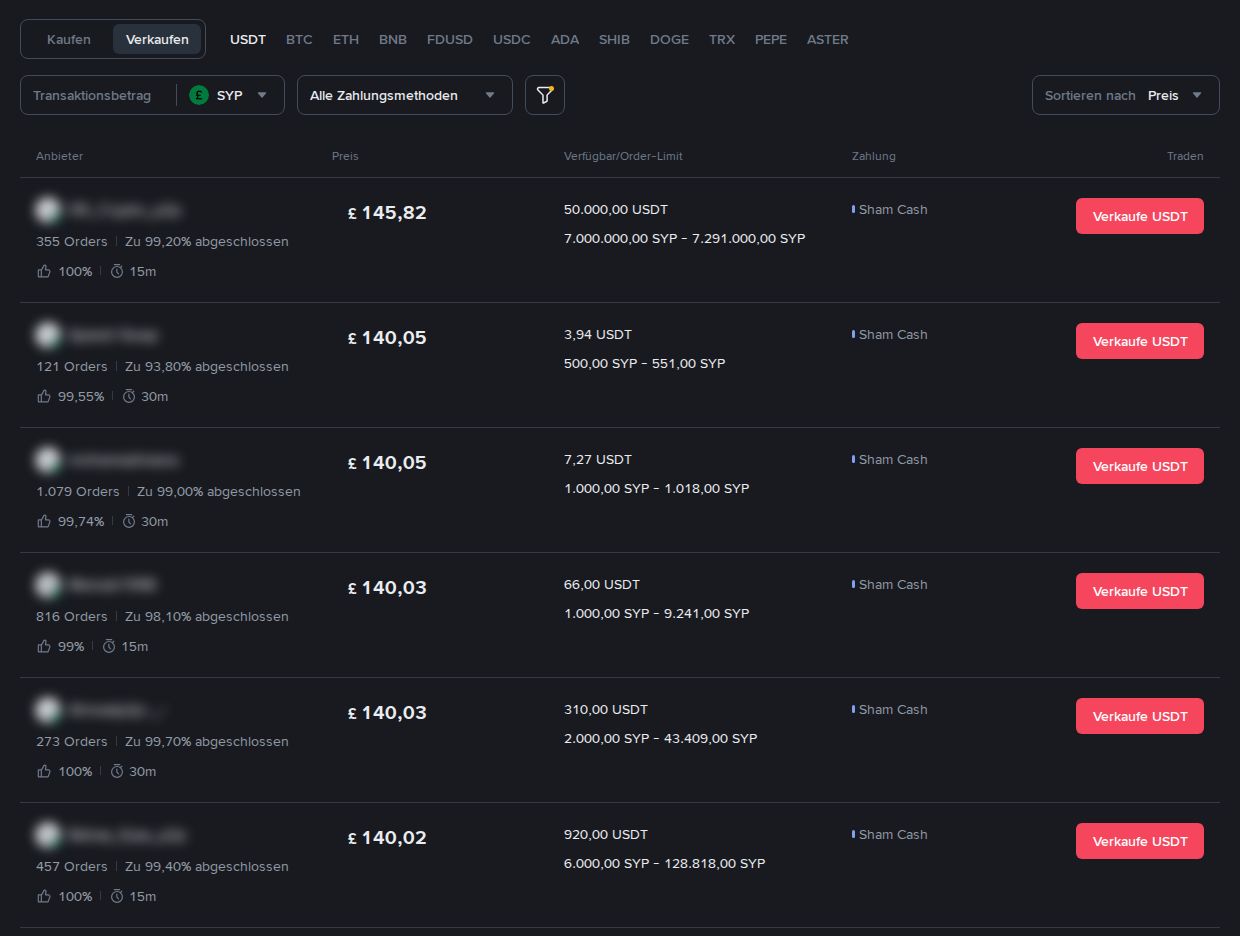The width and height of the screenshot is (1240, 936).
Task: Expand Alle Zahlungsmethoden dropdown
Action: point(404,95)
